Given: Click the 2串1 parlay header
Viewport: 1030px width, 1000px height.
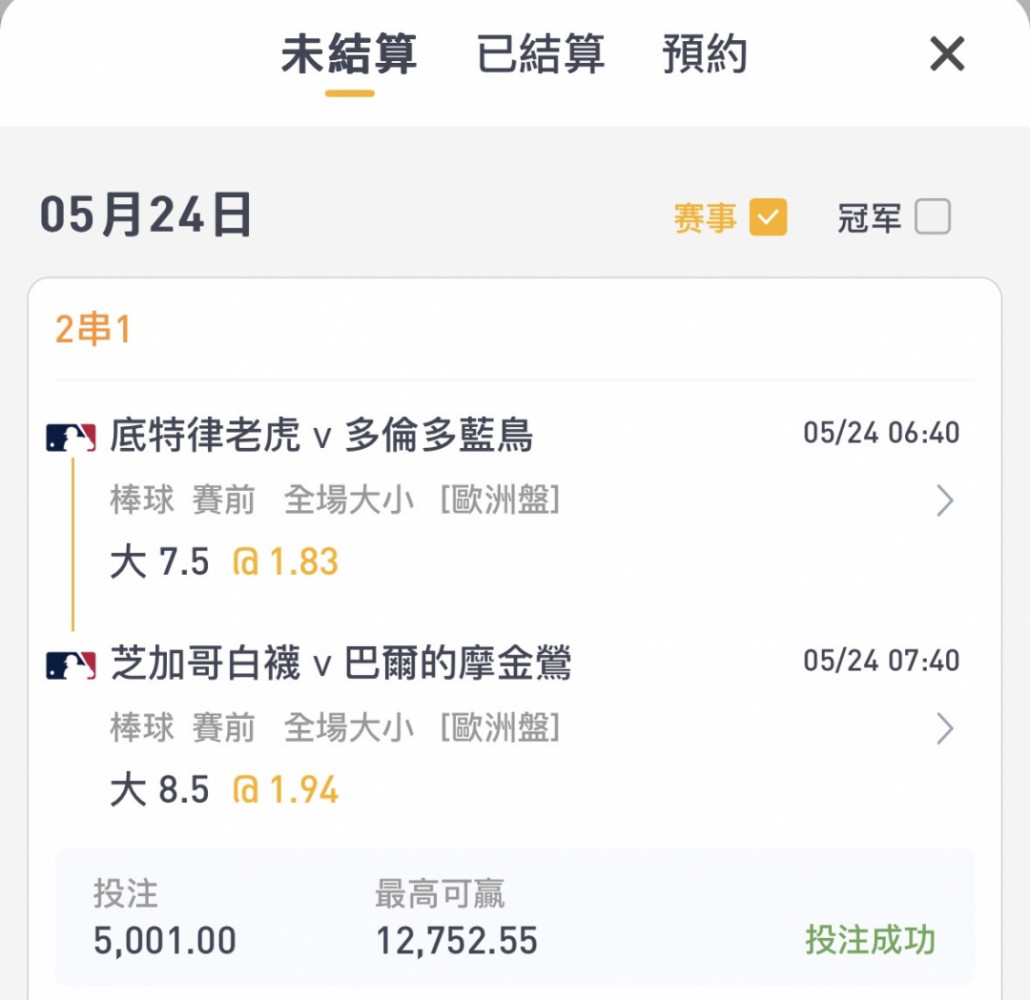Looking at the screenshot, I should (x=93, y=329).
